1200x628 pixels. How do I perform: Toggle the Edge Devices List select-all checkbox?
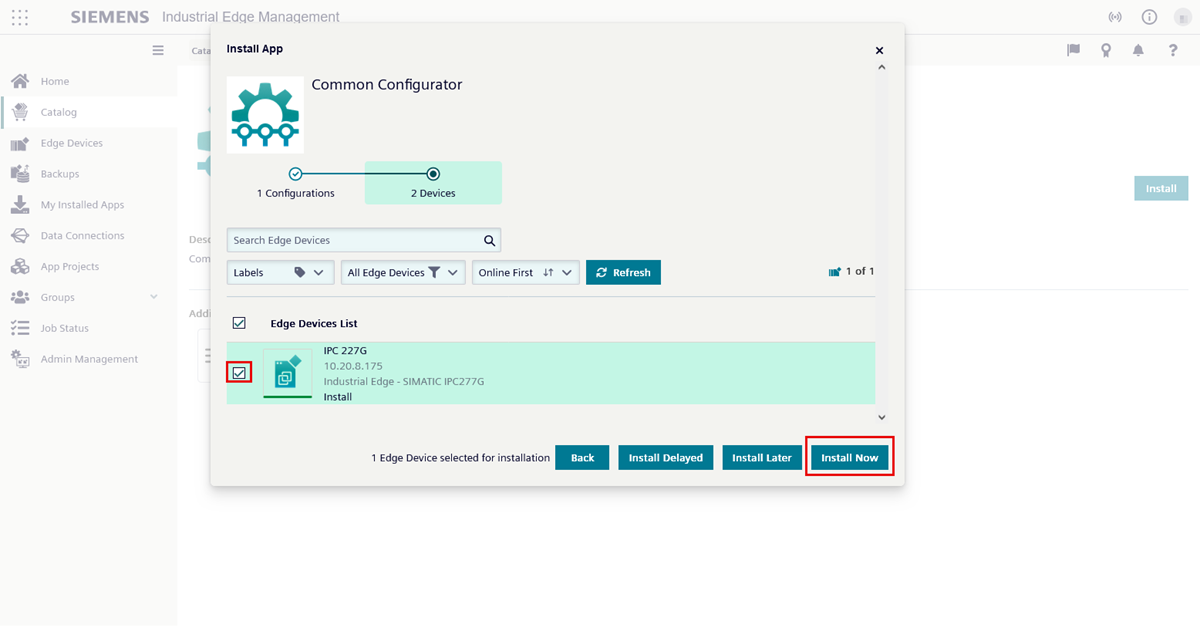[239, 323]
